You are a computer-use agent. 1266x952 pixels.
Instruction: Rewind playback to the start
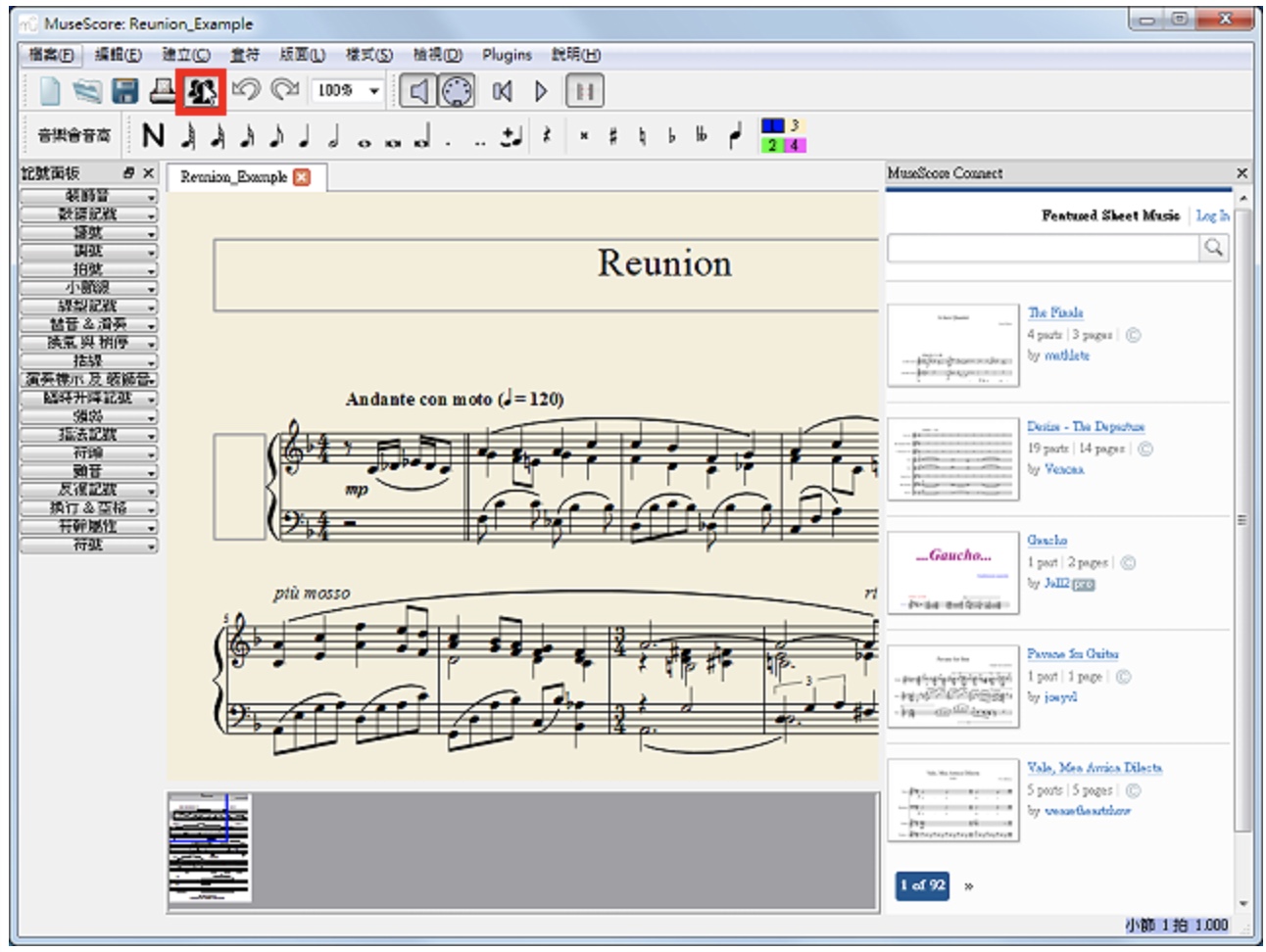[x=503, y=92]
